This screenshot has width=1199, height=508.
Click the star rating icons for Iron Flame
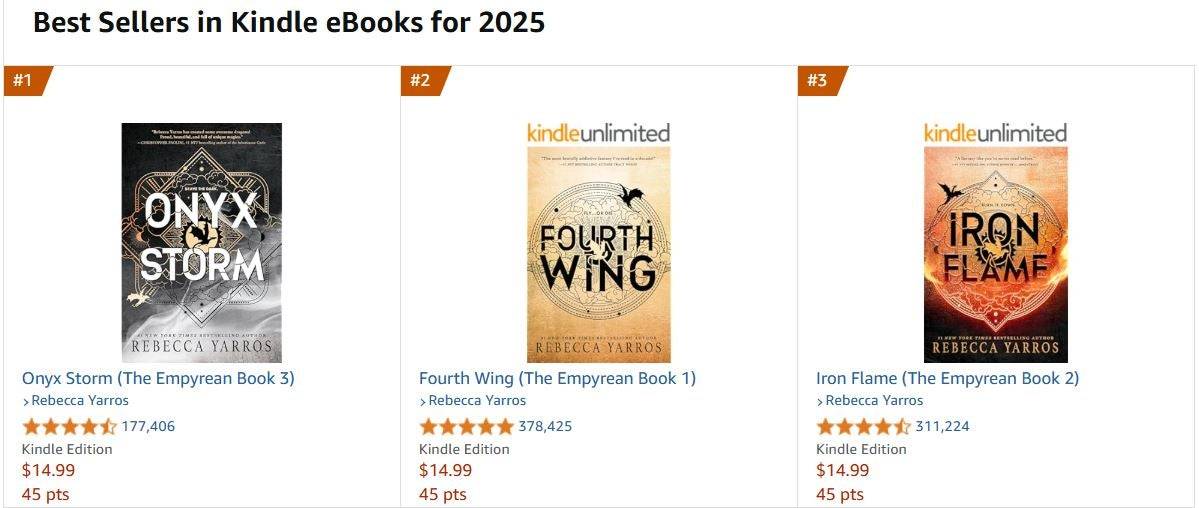coord(863,427)
